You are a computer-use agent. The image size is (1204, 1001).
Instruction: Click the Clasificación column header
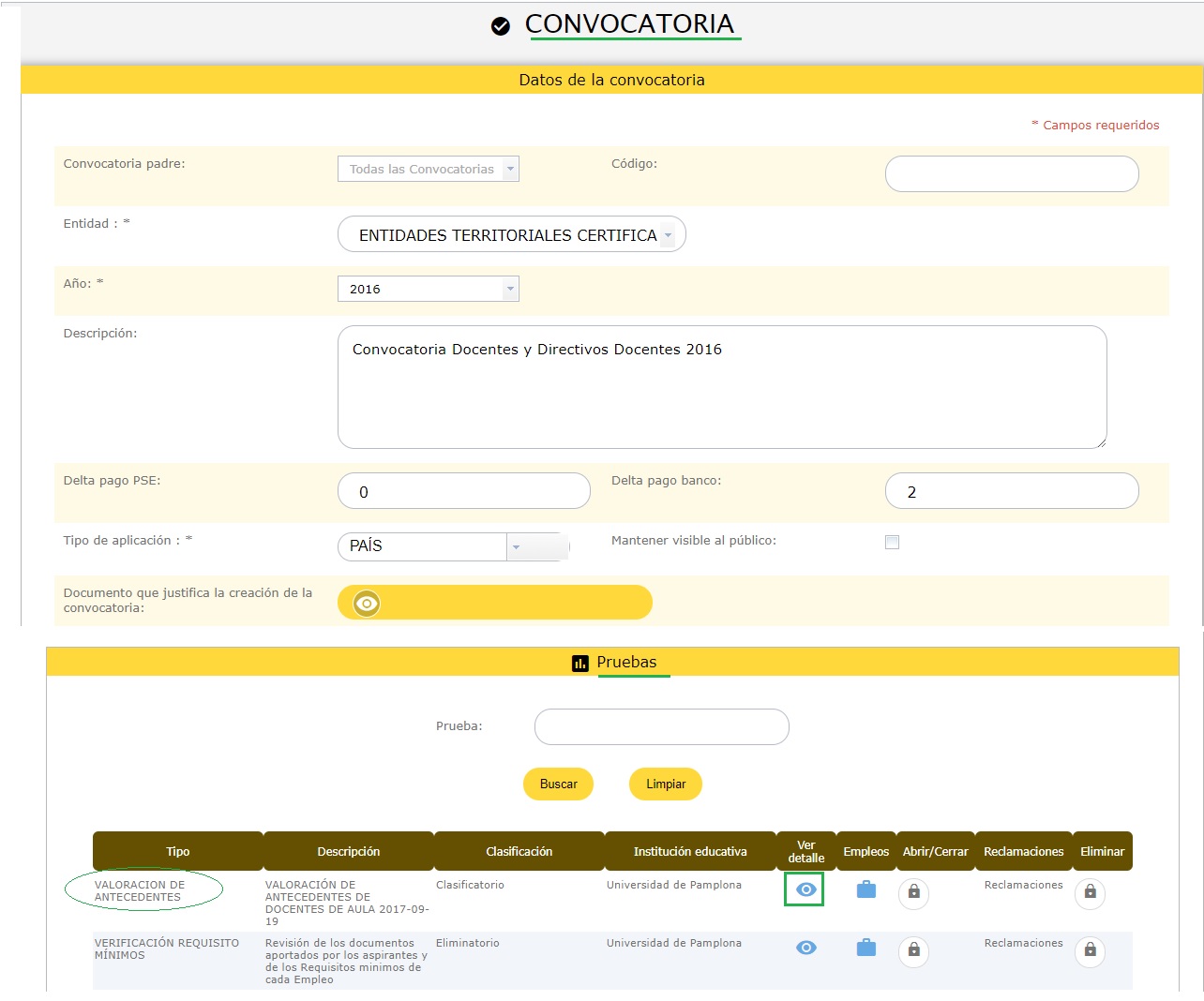[x=519, y=851]
